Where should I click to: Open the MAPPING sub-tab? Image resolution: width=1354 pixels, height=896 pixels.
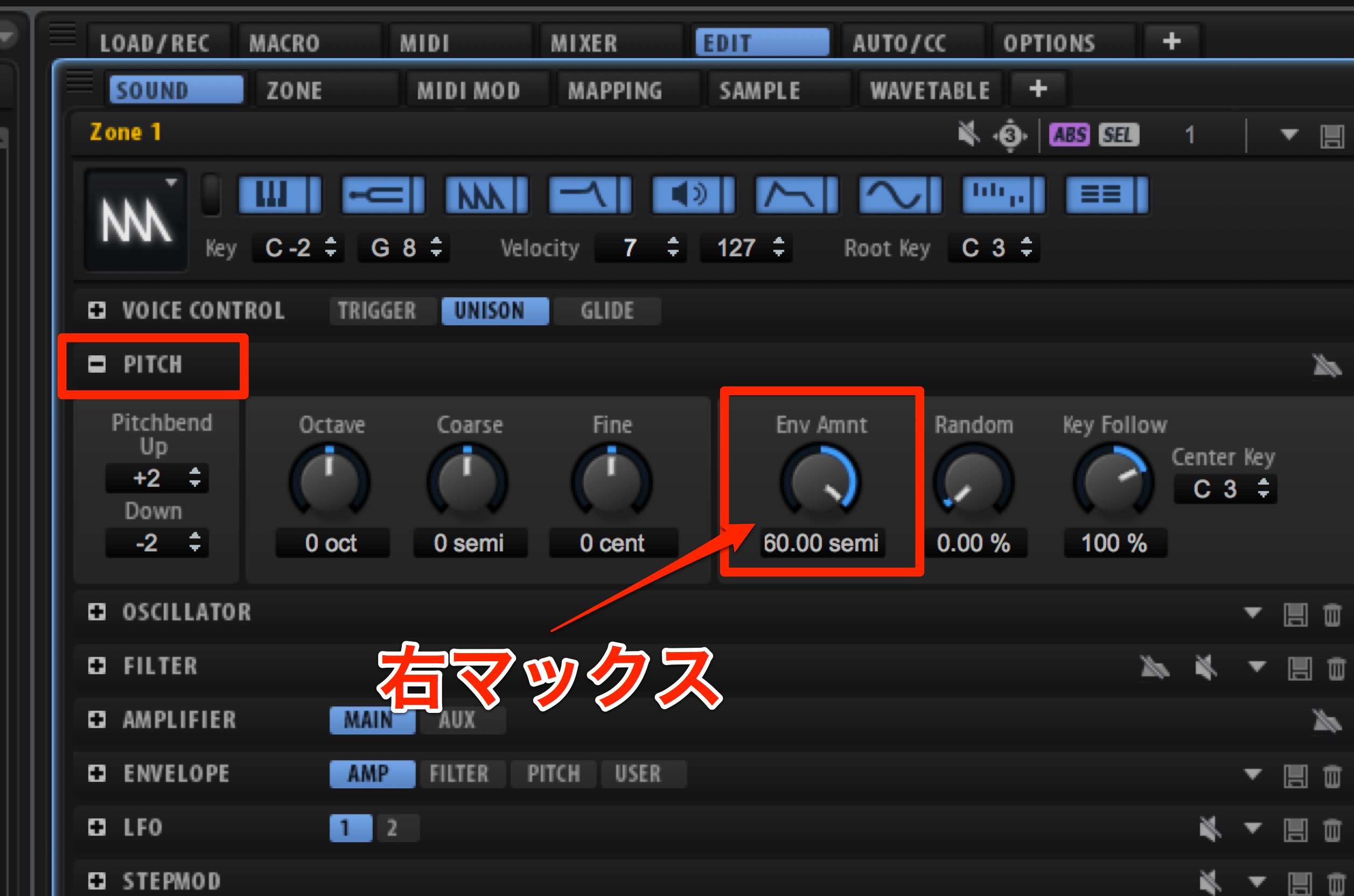pyautogui.click(x=628, y=90)
